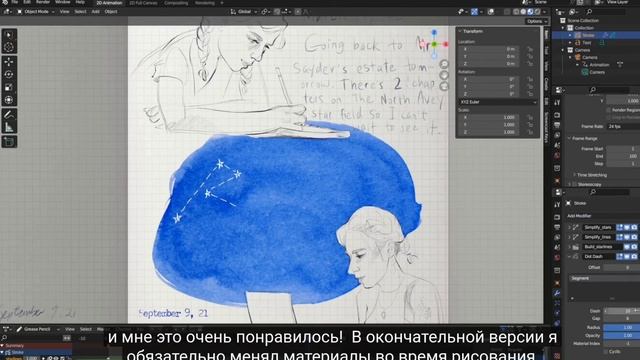
Task: Toggle Simplify_lines edit mode display
Action: 620,237
